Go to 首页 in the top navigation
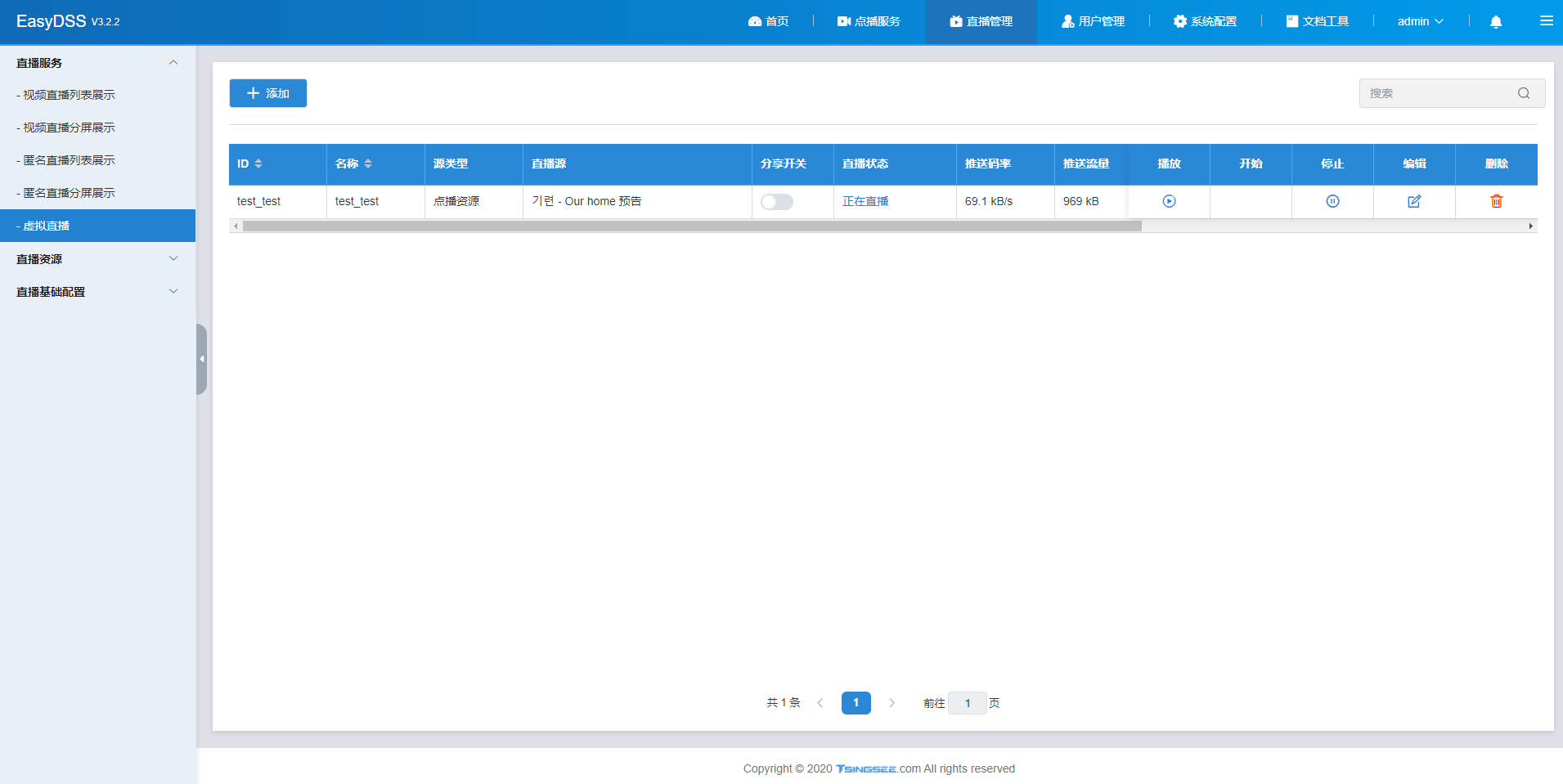1563x784 pixels. [x=769, y=21]
